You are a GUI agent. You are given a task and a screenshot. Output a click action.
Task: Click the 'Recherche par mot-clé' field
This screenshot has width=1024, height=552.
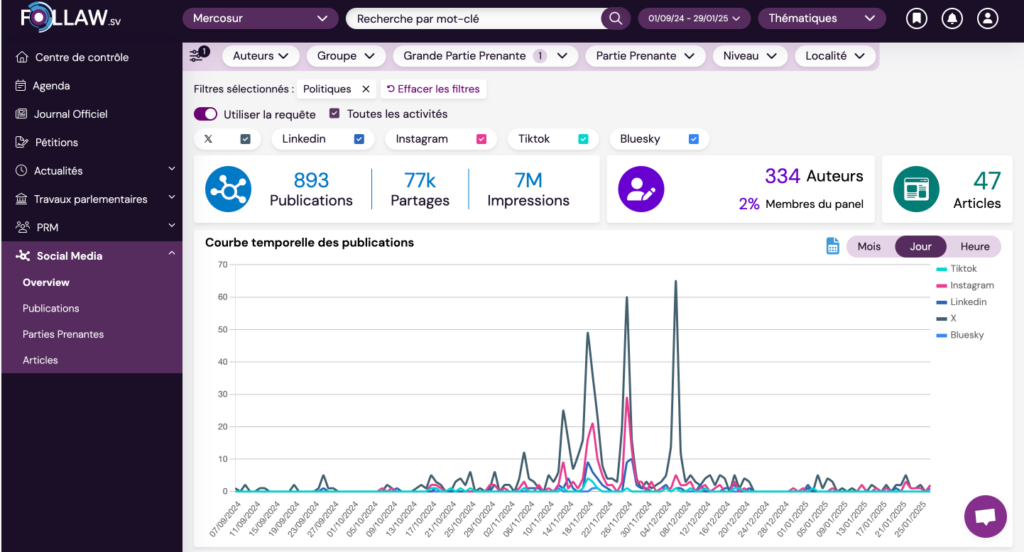click(x=475, y=19)
